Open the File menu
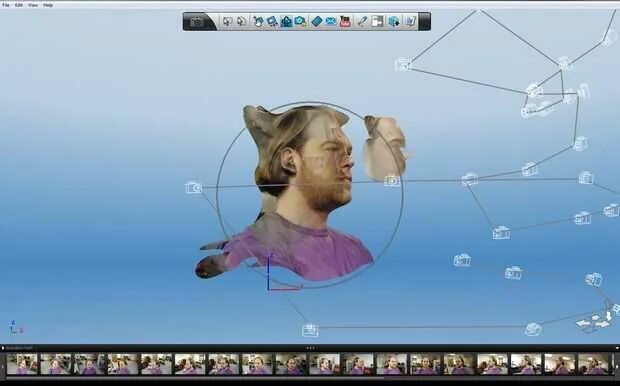This screenshot has width=620, height=386. 6,5
